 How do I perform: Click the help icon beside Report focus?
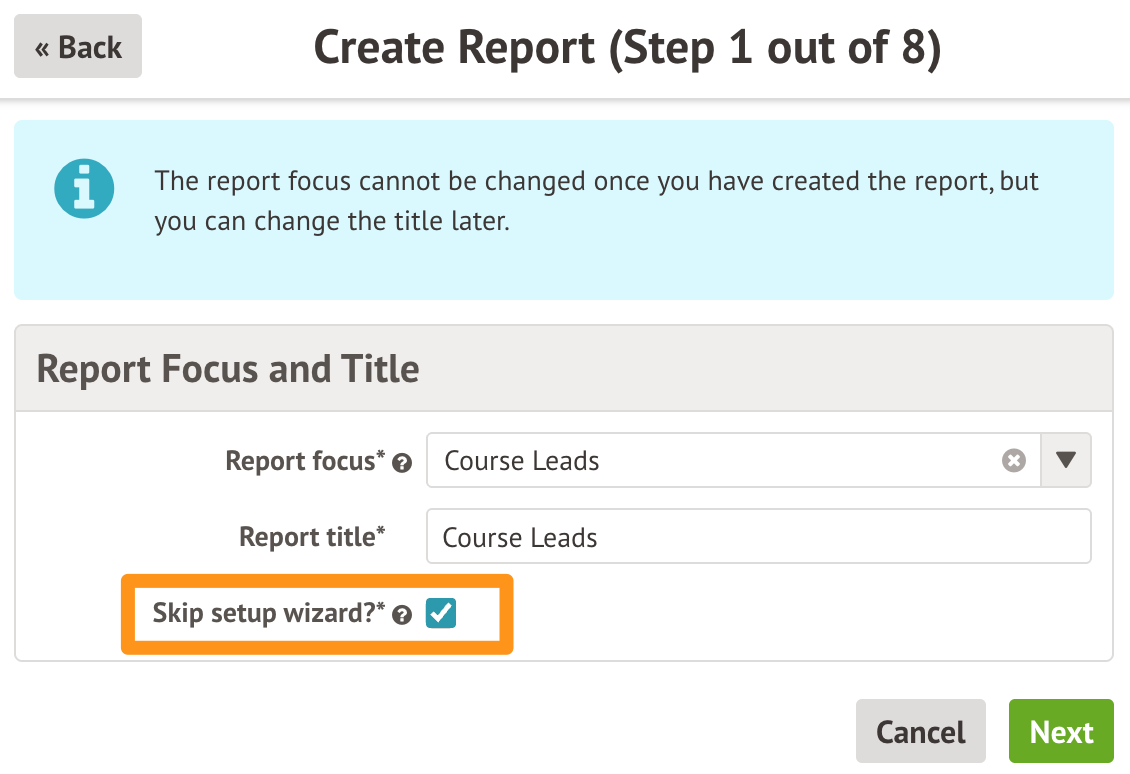coord(402,464)
